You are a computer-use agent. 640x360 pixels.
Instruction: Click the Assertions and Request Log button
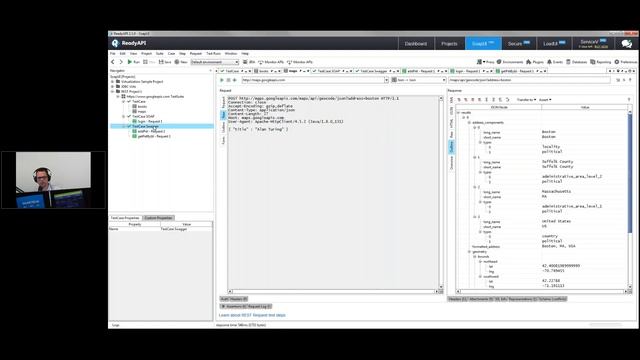click(x=246, y=306)
